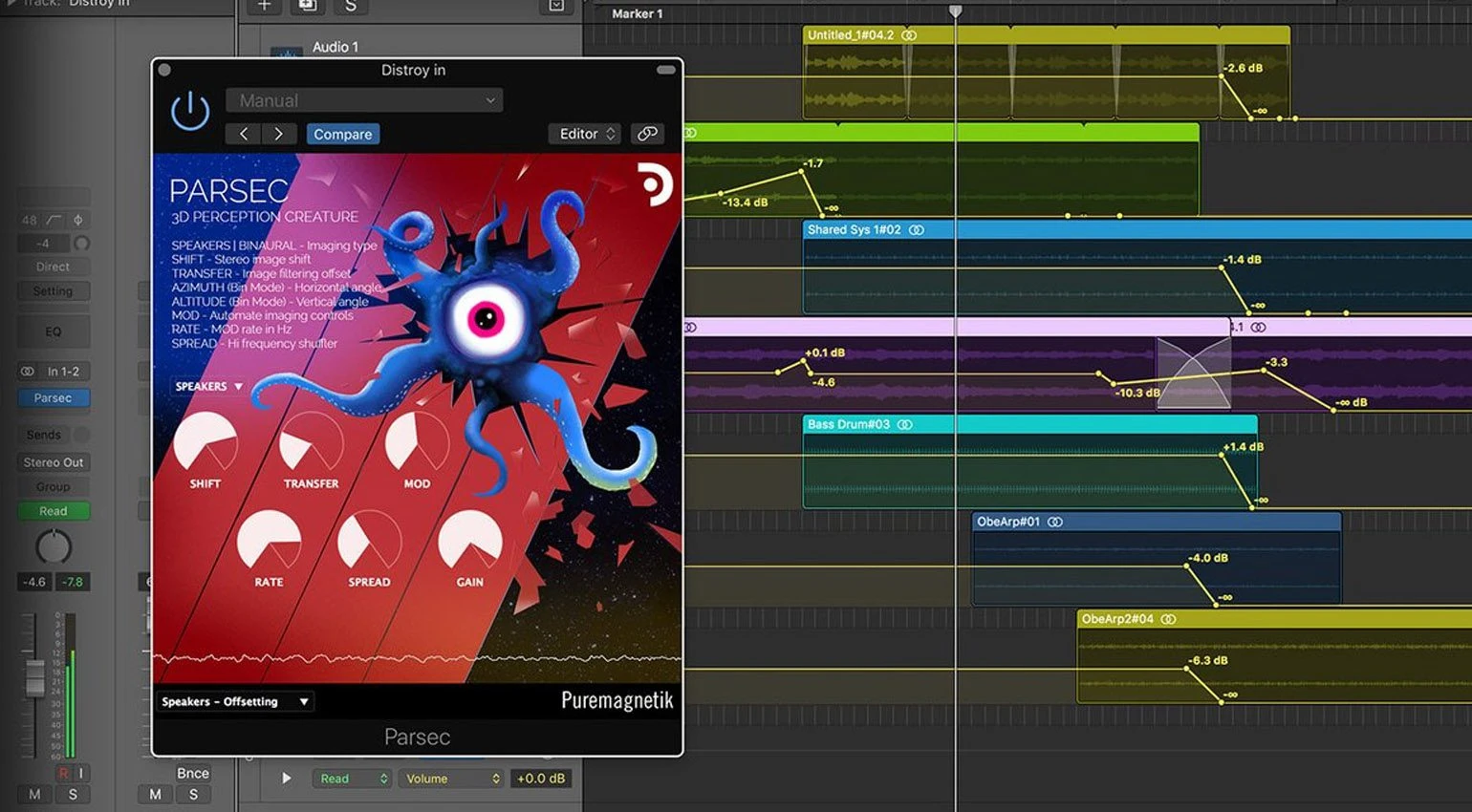This screenshot has width=1472, height=812.
Task: Select the Untitled_1#04.2 region
Action: (1047, 73)
